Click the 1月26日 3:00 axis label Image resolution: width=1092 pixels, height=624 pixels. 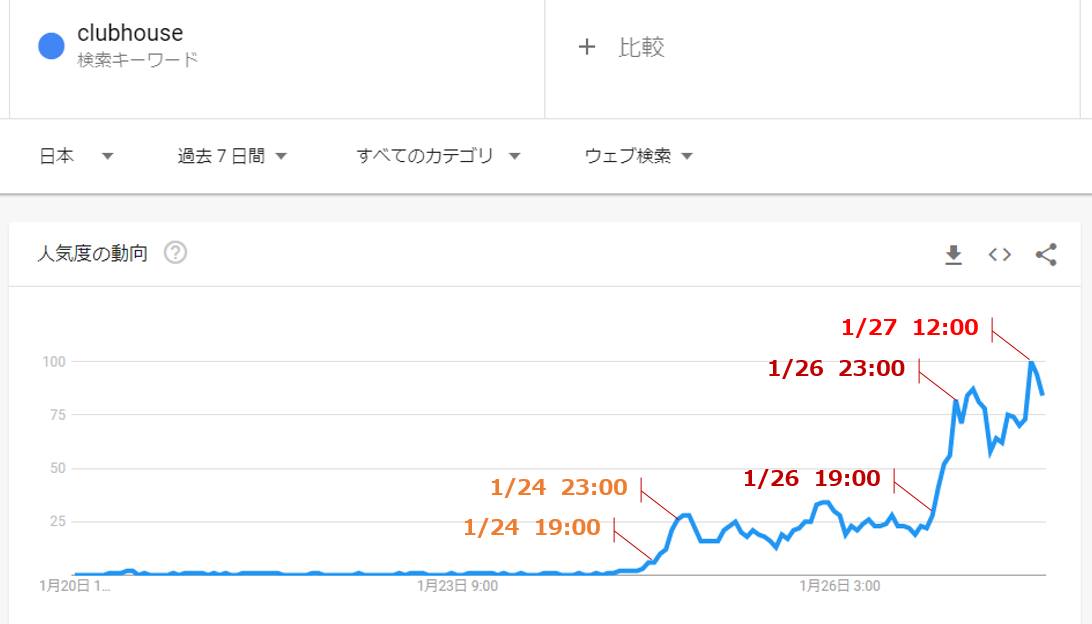click(x=839, y=587)
